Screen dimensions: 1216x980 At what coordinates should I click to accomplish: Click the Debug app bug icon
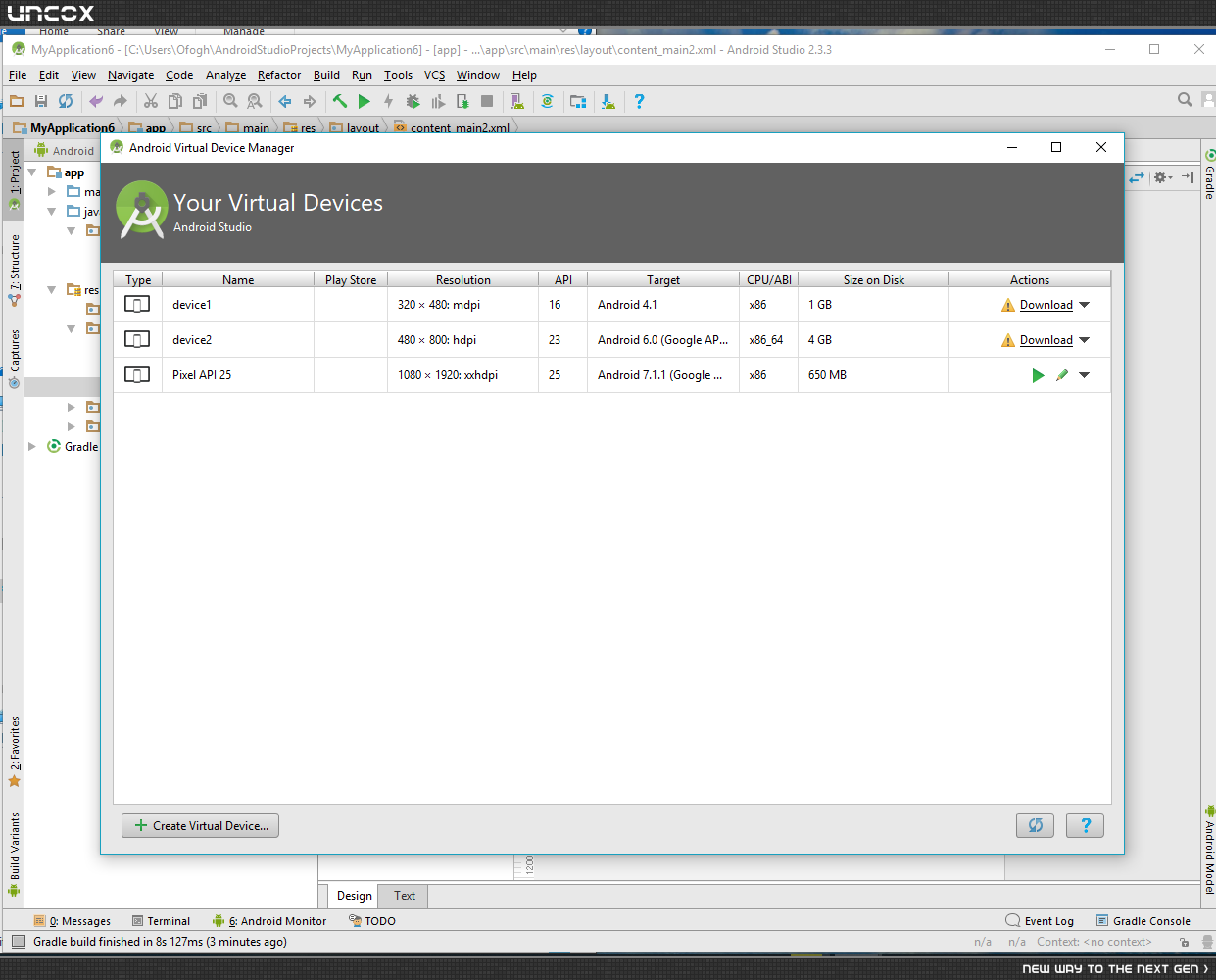click(x=413, y=101)
